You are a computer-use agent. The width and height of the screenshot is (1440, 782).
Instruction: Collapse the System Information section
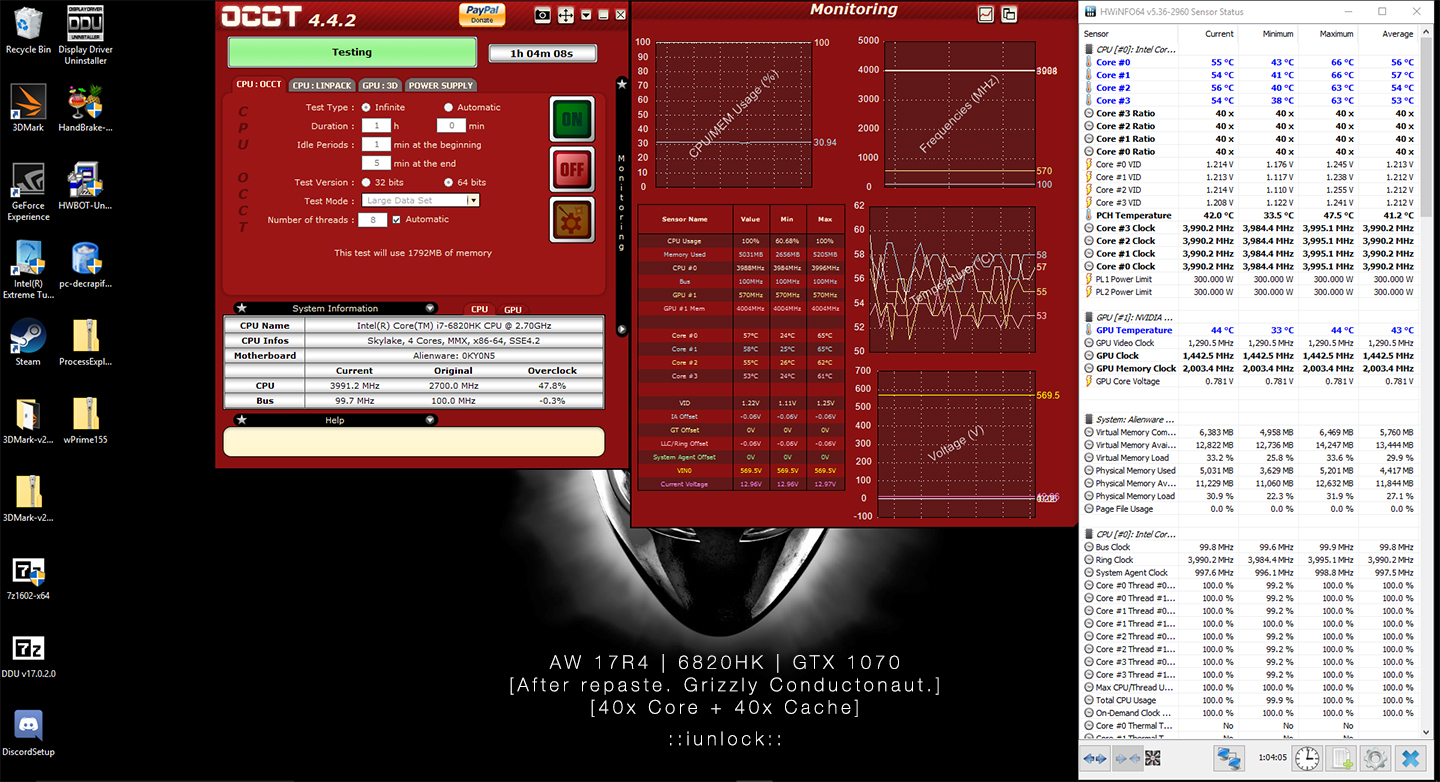pos(430,308)
